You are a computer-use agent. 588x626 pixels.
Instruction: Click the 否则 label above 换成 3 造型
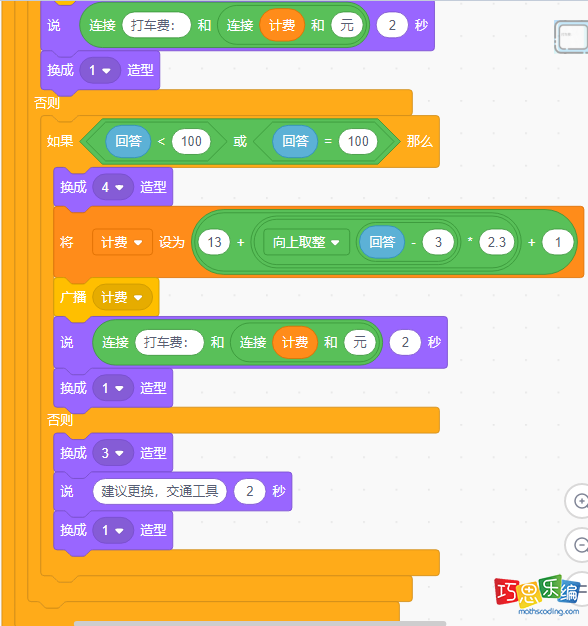[60, 420]
